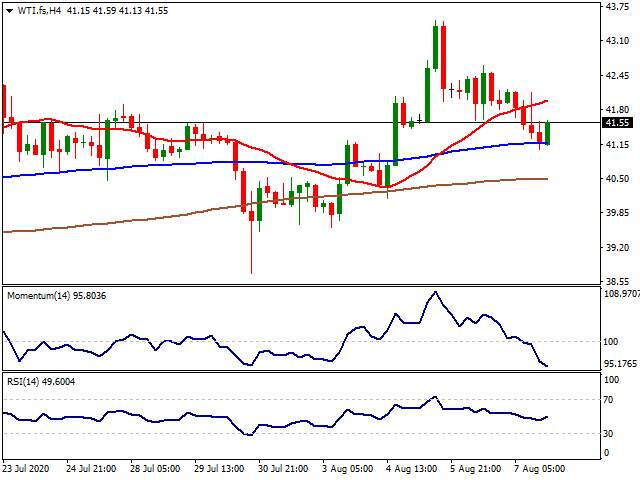The image size is (640, 480).
Task: Click the Momentum(14) 95.8036 indicator label
Action: coord(57,296)
